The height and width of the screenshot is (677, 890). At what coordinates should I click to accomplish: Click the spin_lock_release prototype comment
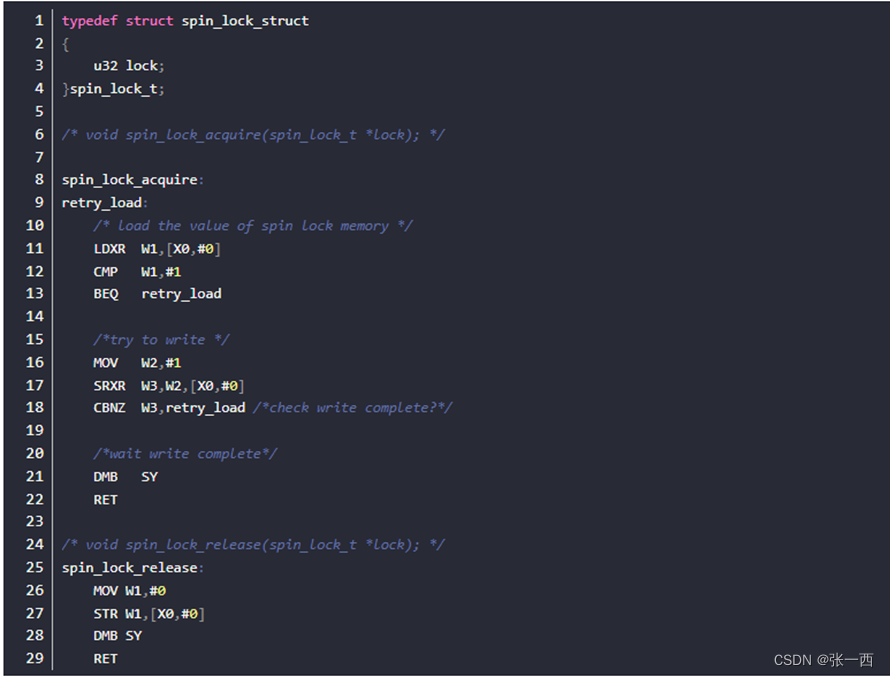(x=253, y=545)
